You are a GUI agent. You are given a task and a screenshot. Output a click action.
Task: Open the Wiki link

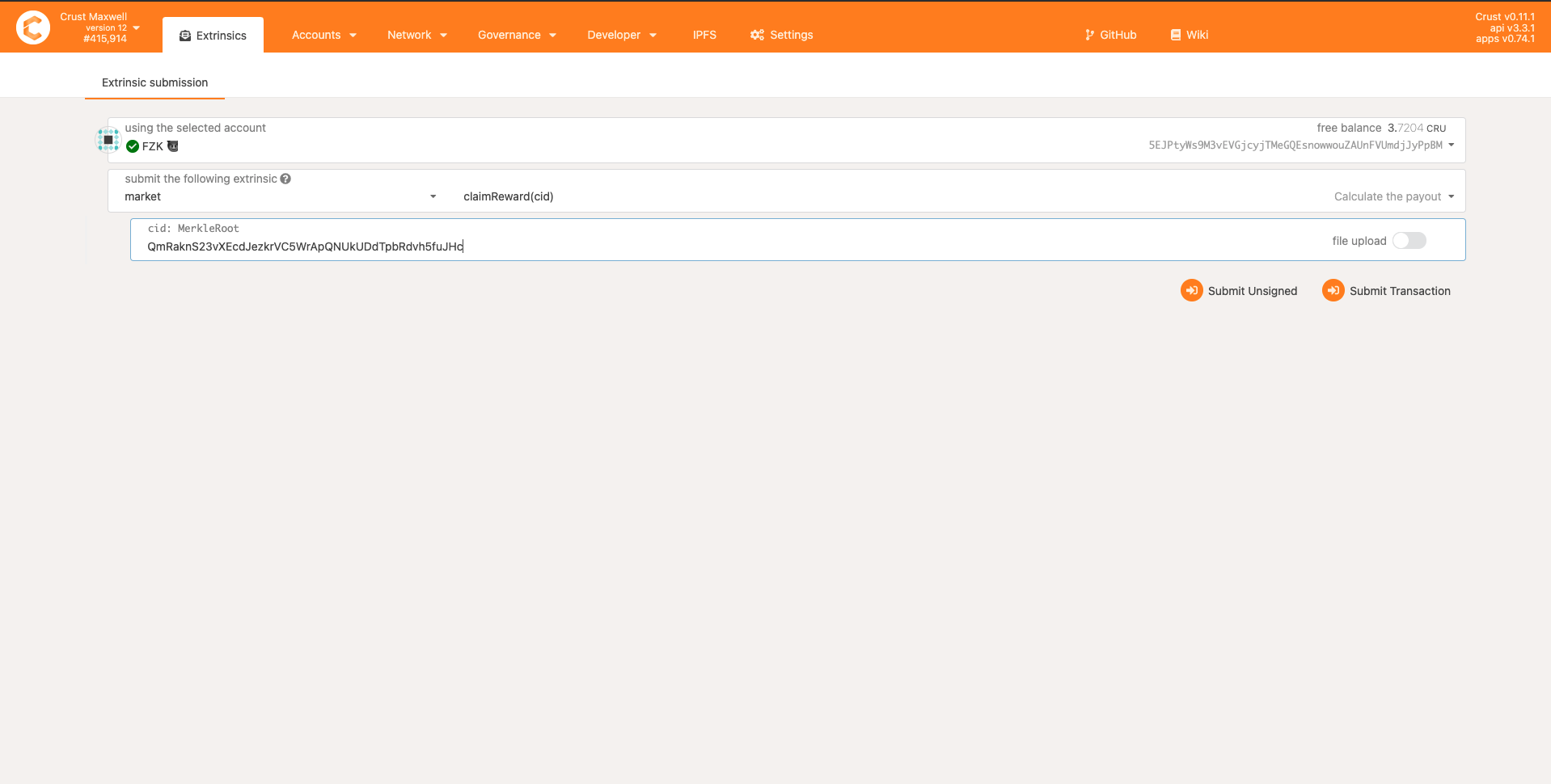pos(1189,35)
